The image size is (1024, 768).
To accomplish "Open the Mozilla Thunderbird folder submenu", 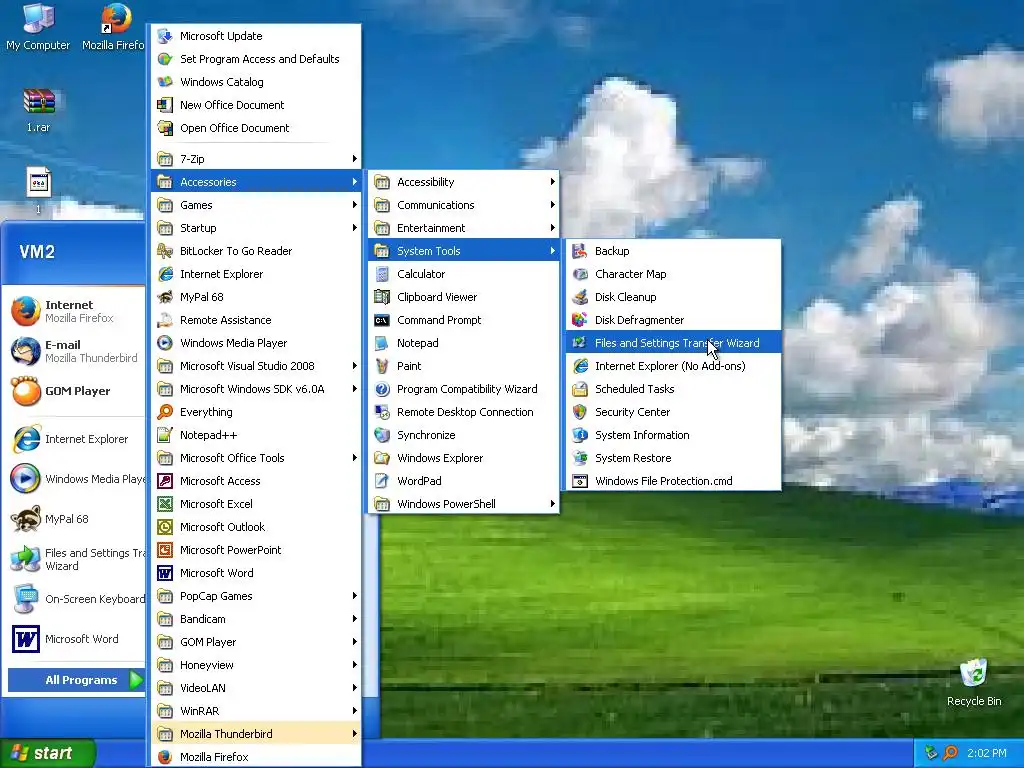I will pos(256,733).
